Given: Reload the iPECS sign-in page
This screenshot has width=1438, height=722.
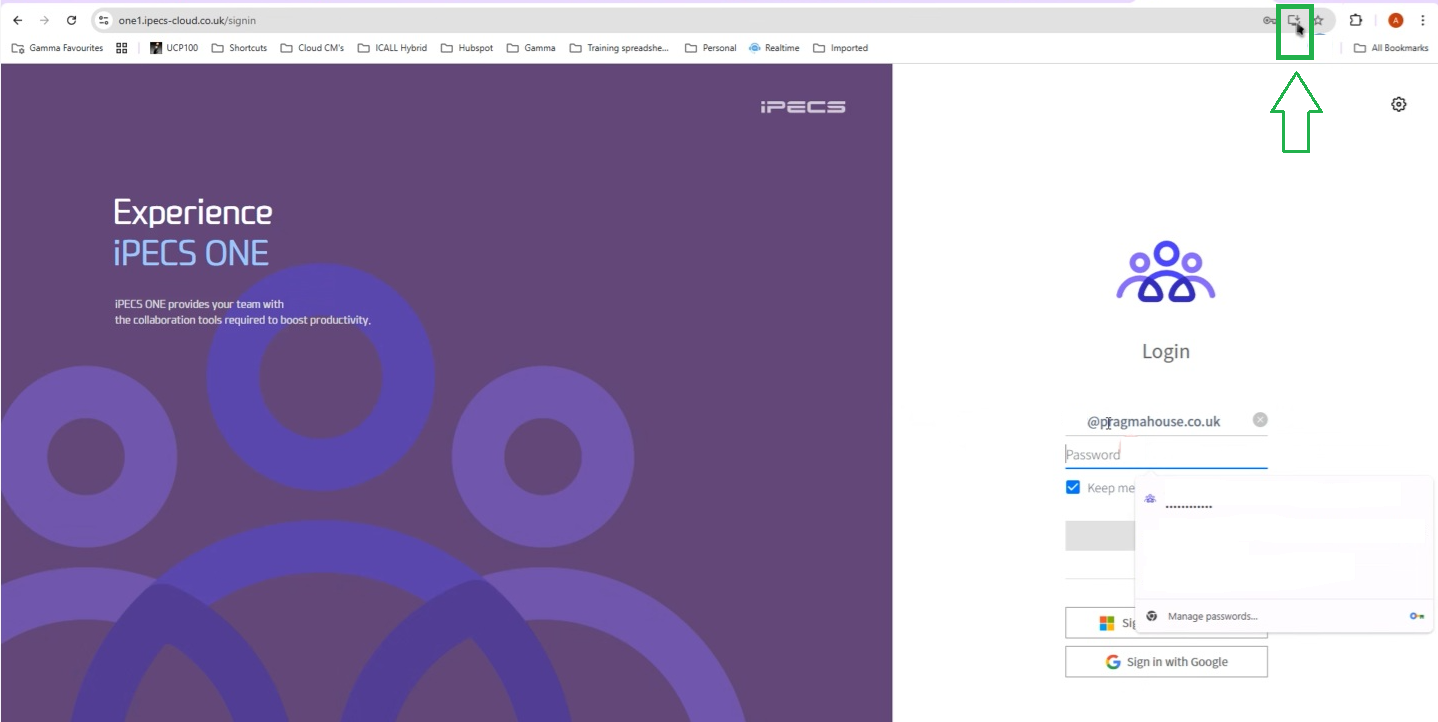Looking at the screenshot, I should tap(71, 20).
